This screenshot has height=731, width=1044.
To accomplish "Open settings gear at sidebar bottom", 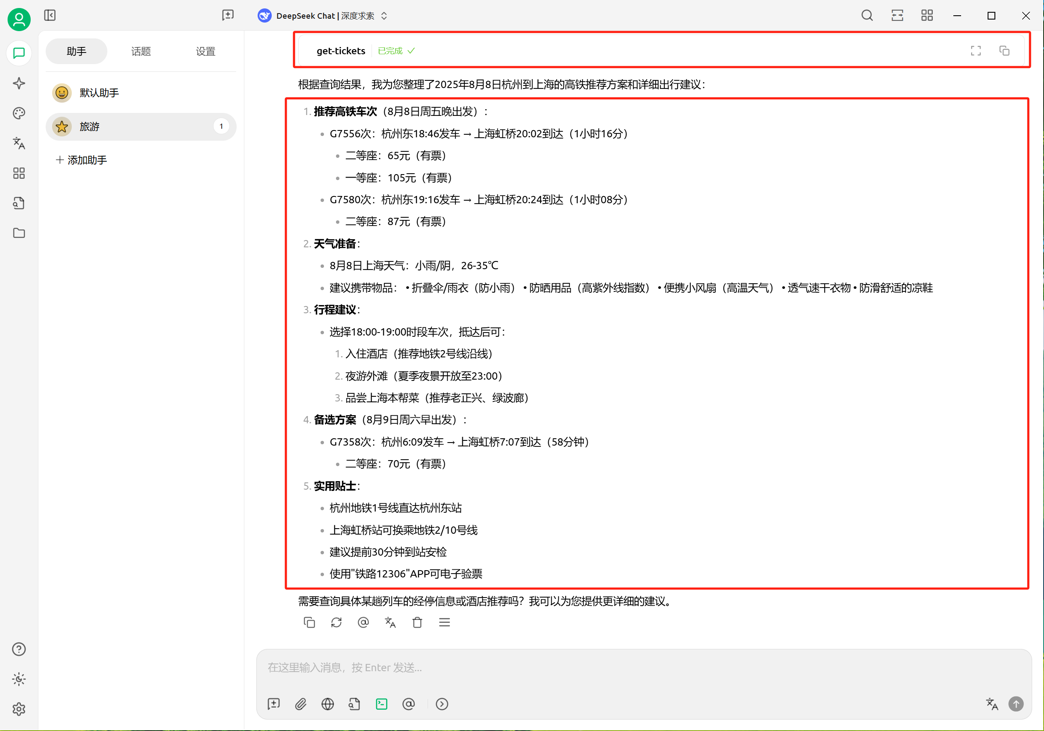I will (x=19, y=709).
